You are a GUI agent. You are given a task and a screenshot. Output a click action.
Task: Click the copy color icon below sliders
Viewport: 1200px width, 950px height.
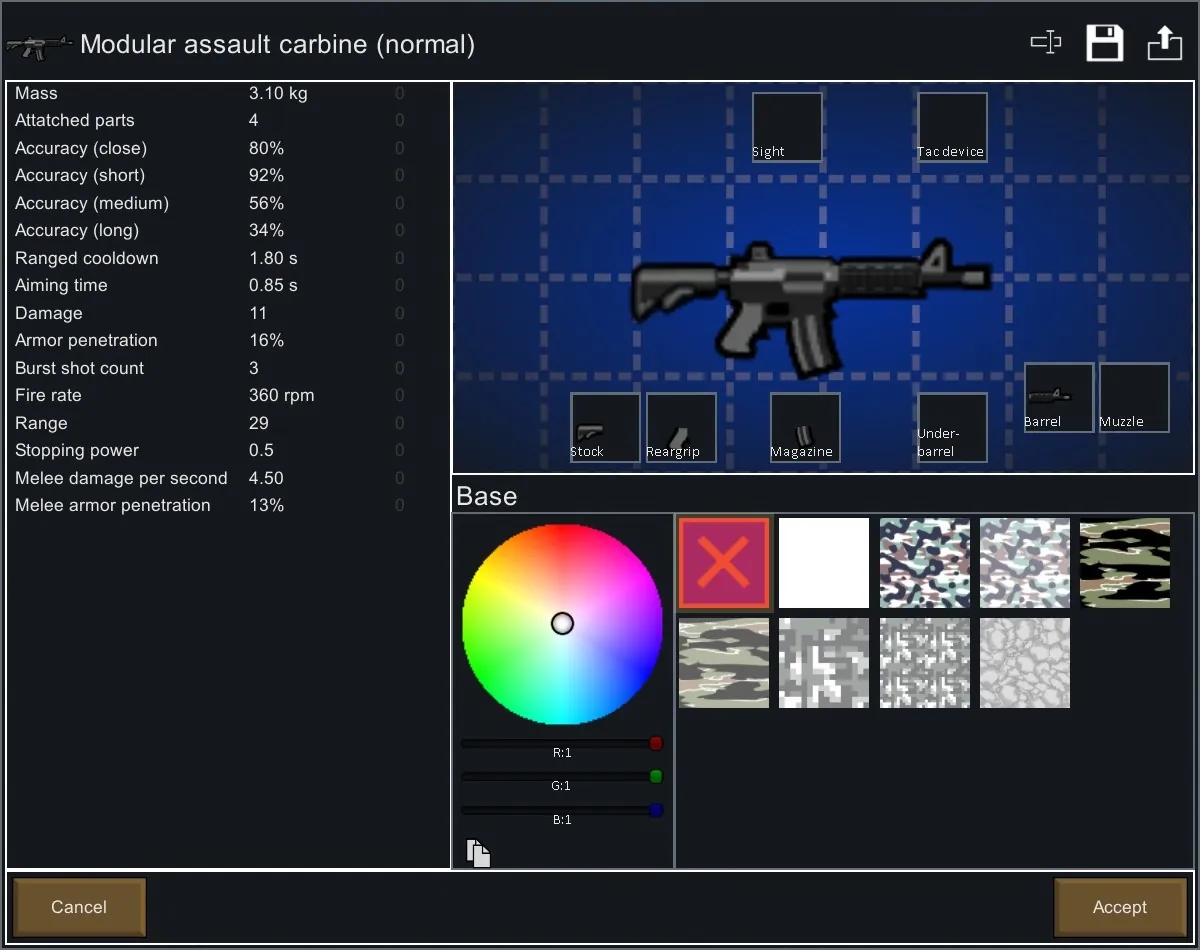pos(478,852)
